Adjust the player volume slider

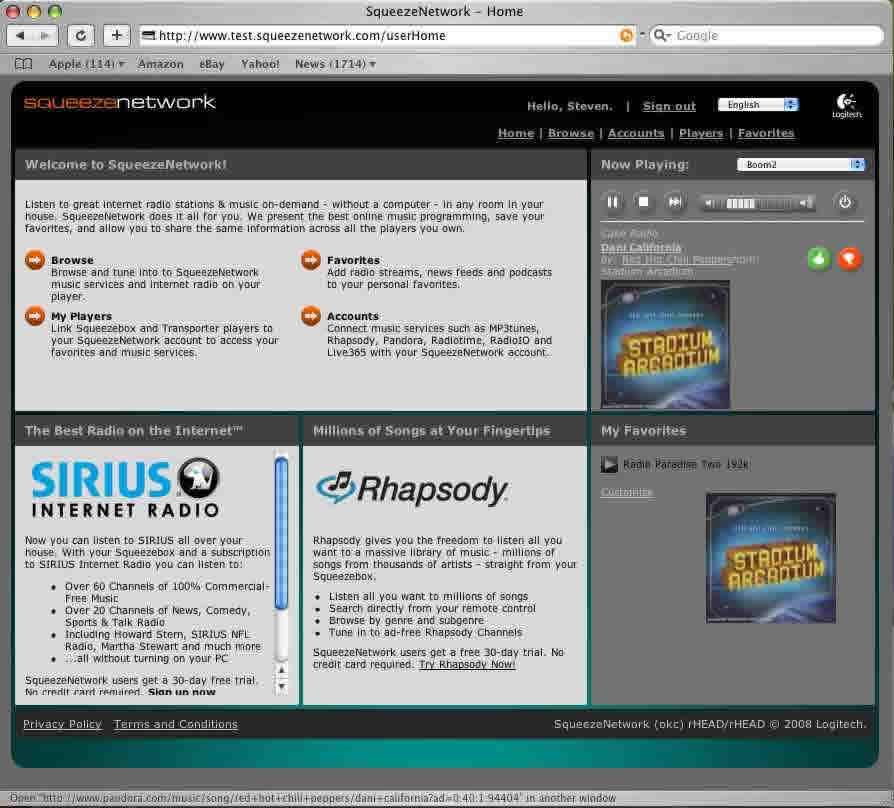[757, 203]
